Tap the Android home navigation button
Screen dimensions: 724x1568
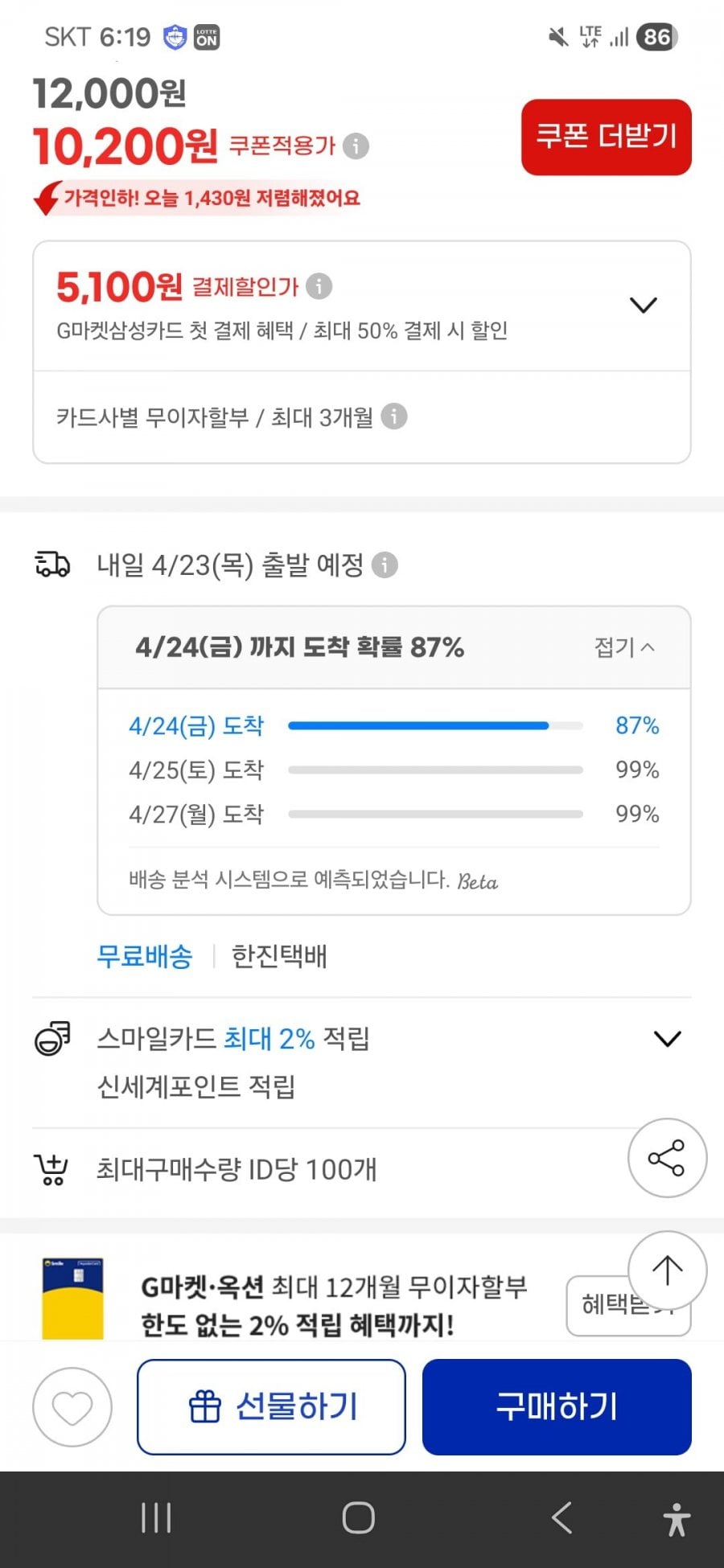(359, 1518)
